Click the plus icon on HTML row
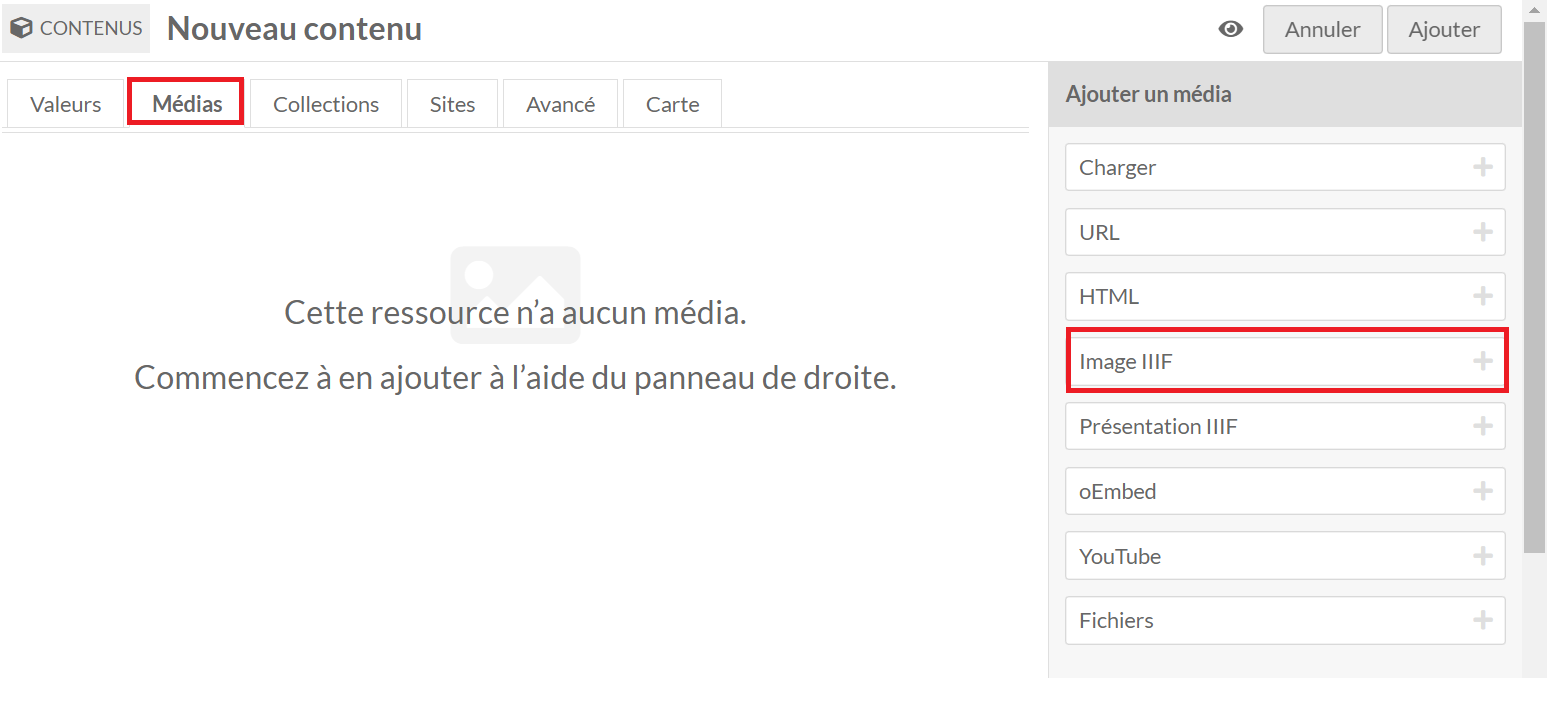This screenshot has height=707, width=1547. coord(1482,297)
